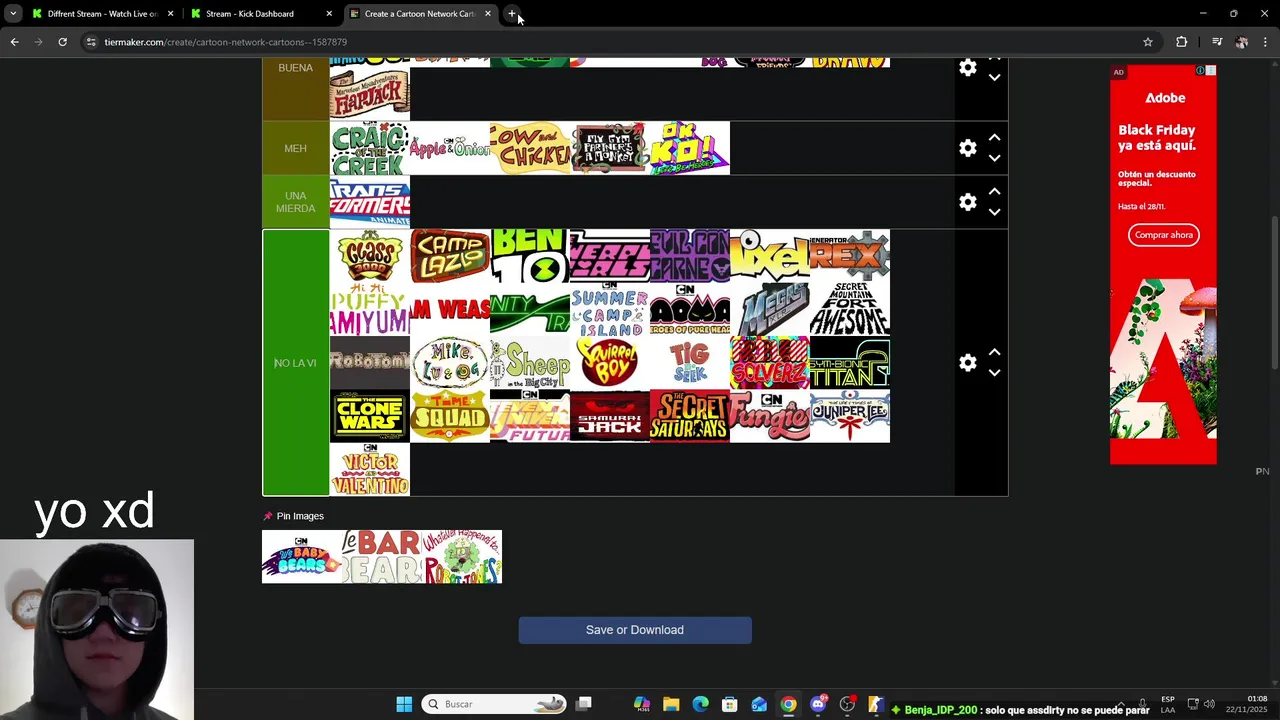Select the Secret Mountain Fort Awesome logo

[x=850, y=309]
